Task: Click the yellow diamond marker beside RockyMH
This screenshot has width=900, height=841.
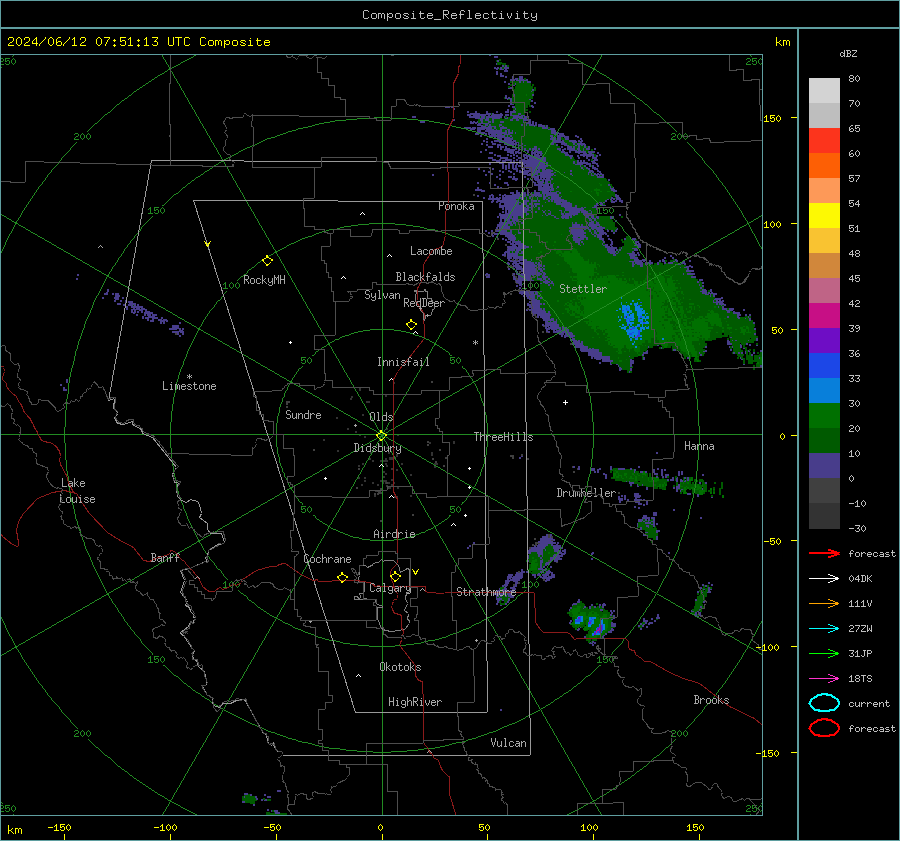Action: 267,261
